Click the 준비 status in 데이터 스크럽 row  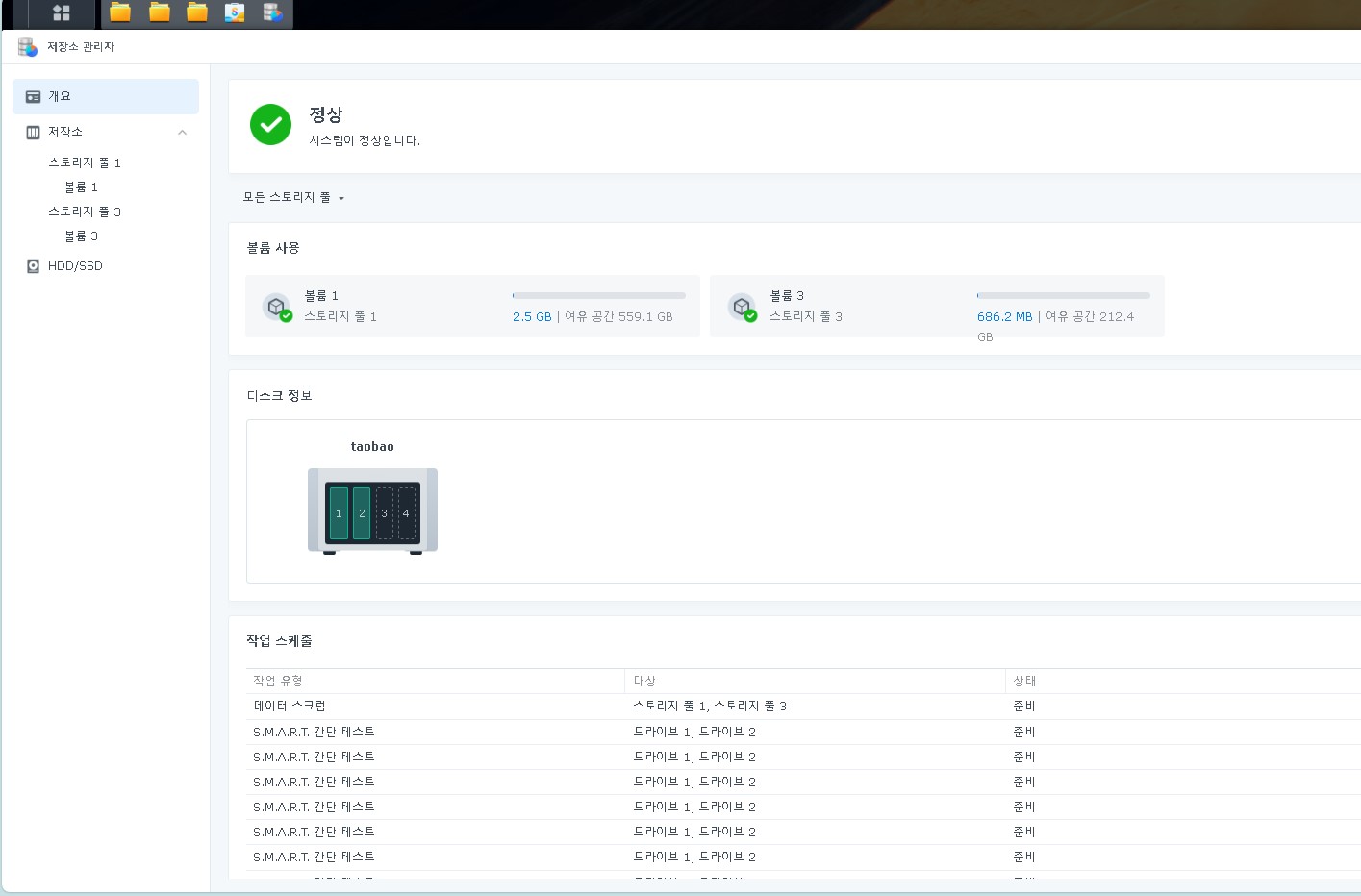(1024, 706)
